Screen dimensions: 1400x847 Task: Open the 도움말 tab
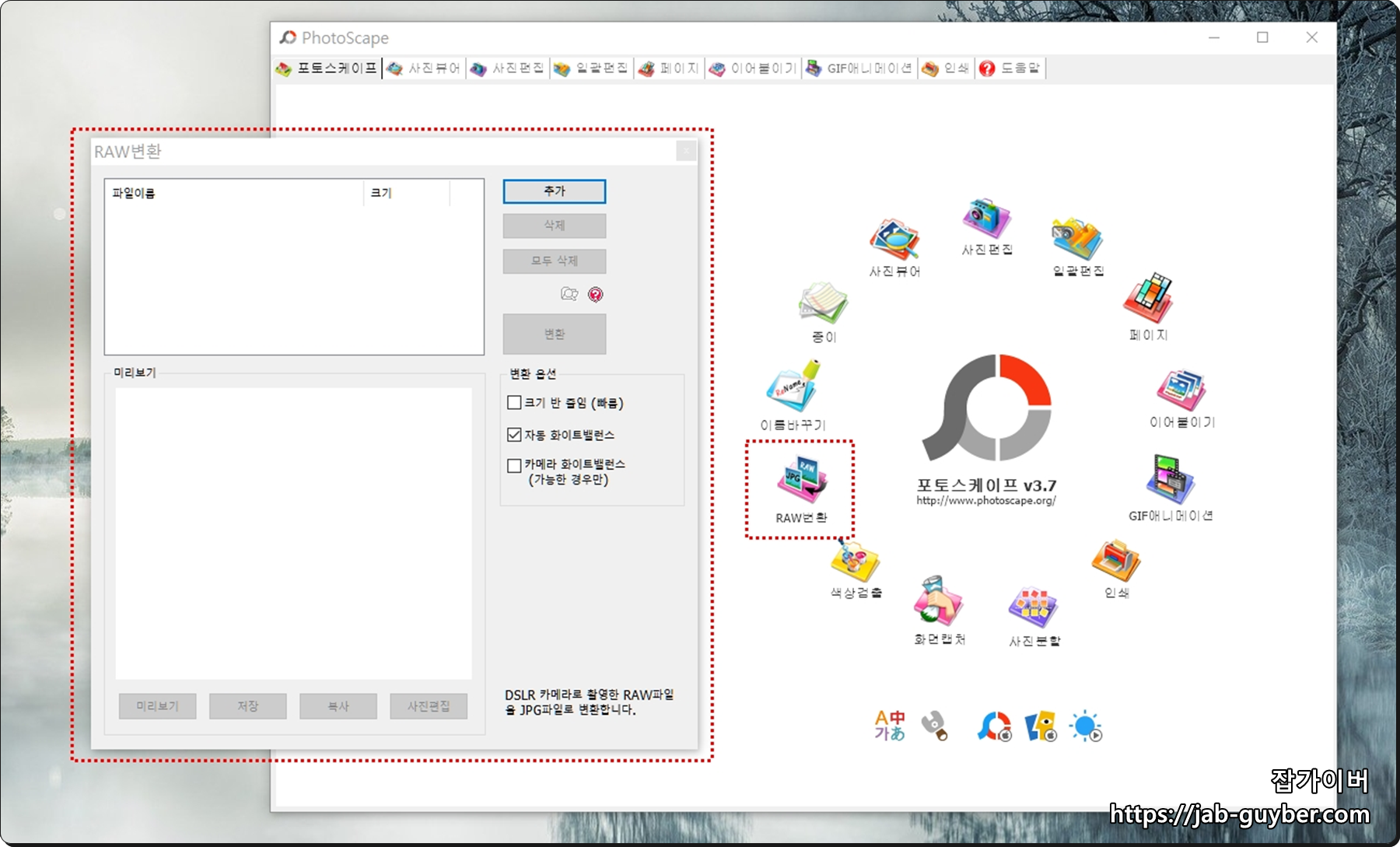click(x=1010, y=68)
